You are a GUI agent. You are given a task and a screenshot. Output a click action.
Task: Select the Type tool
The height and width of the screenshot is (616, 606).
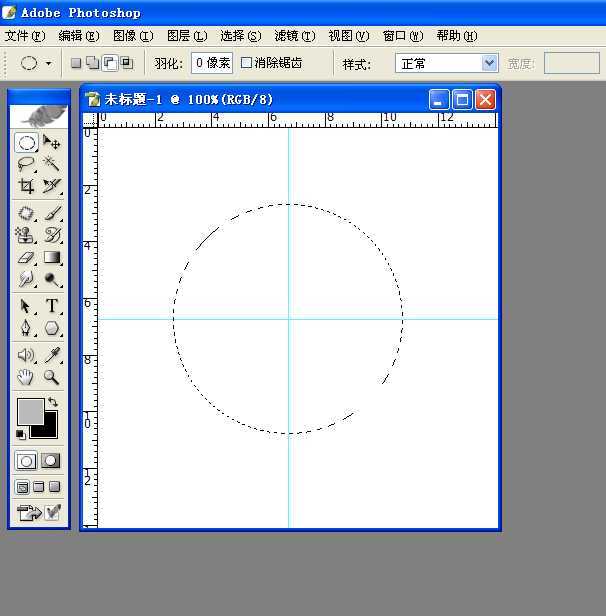point(52,306)
